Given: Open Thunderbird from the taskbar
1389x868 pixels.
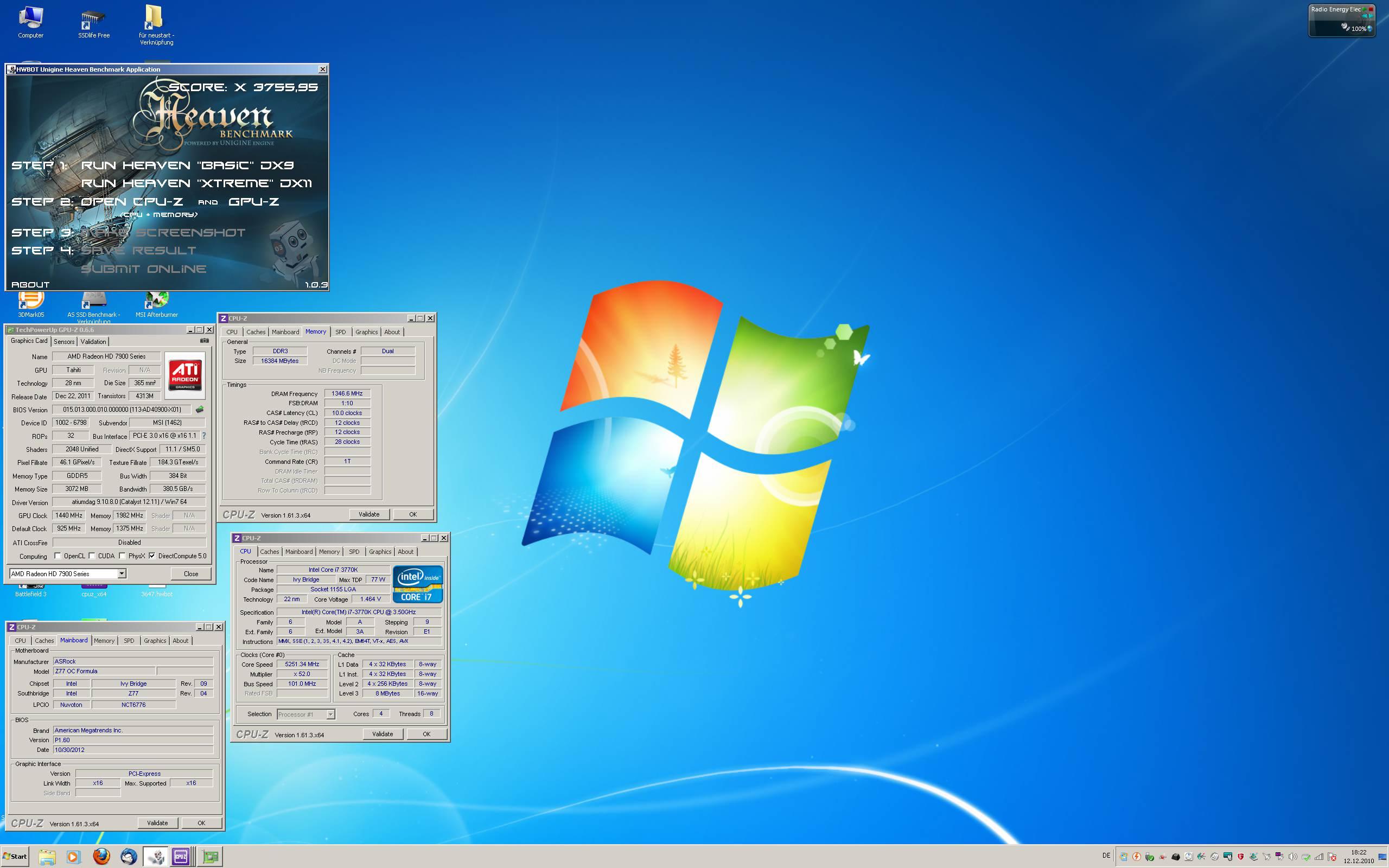Looking at the screenshot, I should click(129, 857).
